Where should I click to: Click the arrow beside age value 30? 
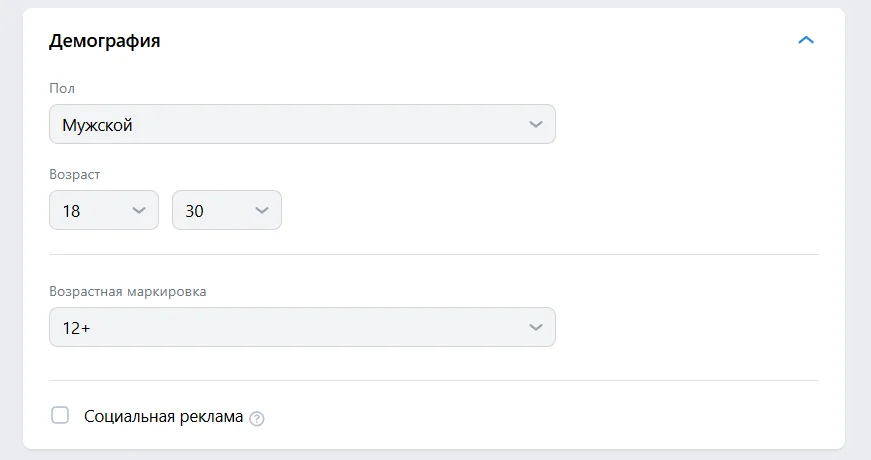pyautogui.click(x=262, y=211)
